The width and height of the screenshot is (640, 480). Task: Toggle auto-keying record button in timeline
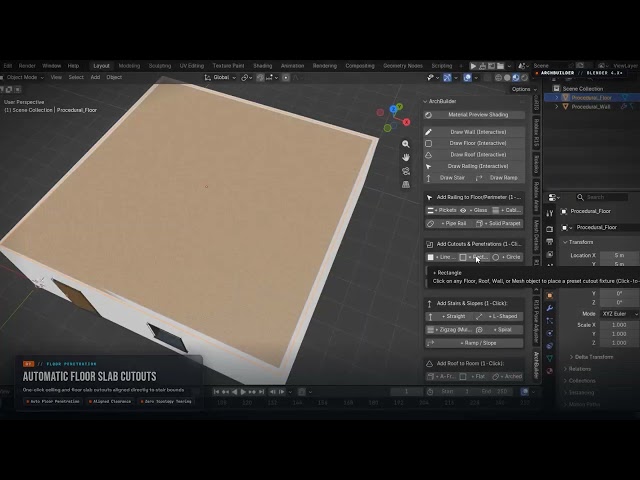[302, 392]
